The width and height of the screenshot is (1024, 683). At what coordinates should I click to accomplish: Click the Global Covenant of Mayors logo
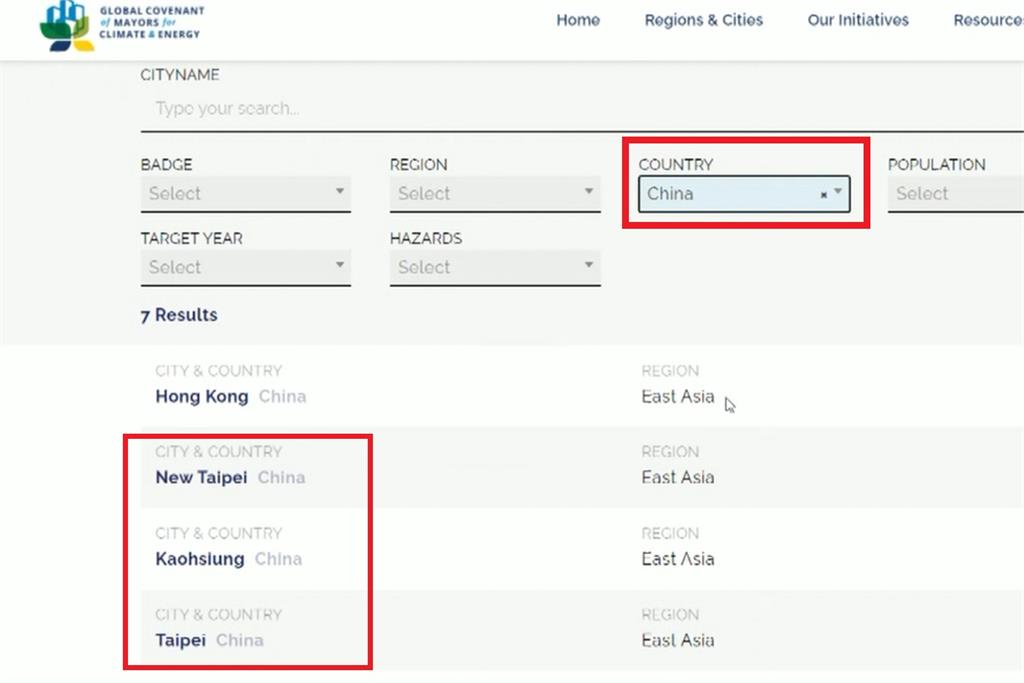click(x=122, y=26)
